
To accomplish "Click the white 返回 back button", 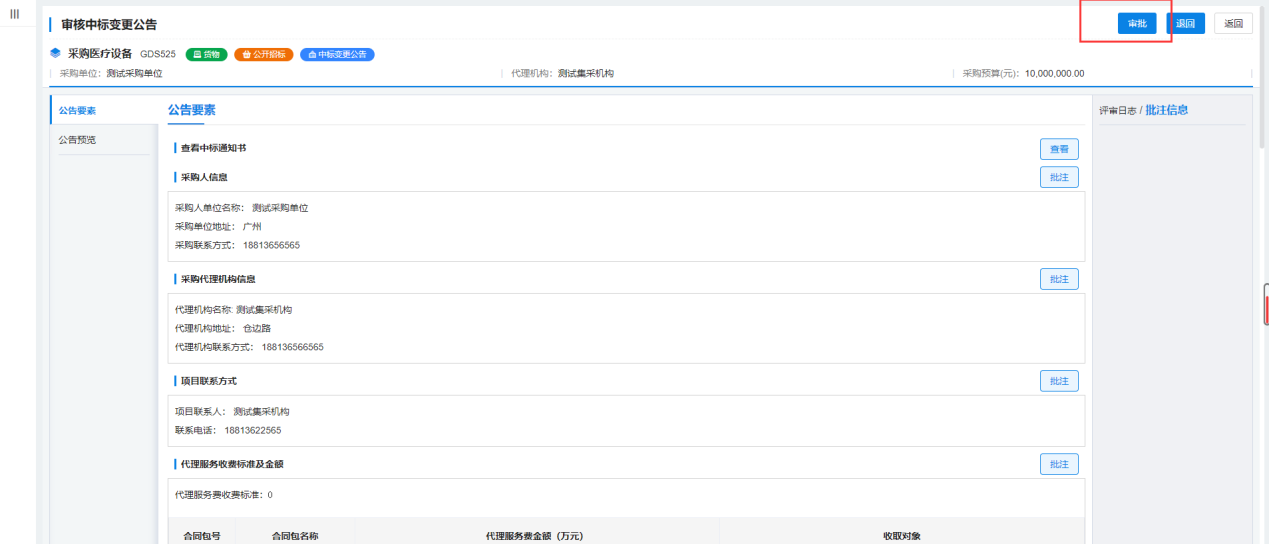I will coord(1233,24).
